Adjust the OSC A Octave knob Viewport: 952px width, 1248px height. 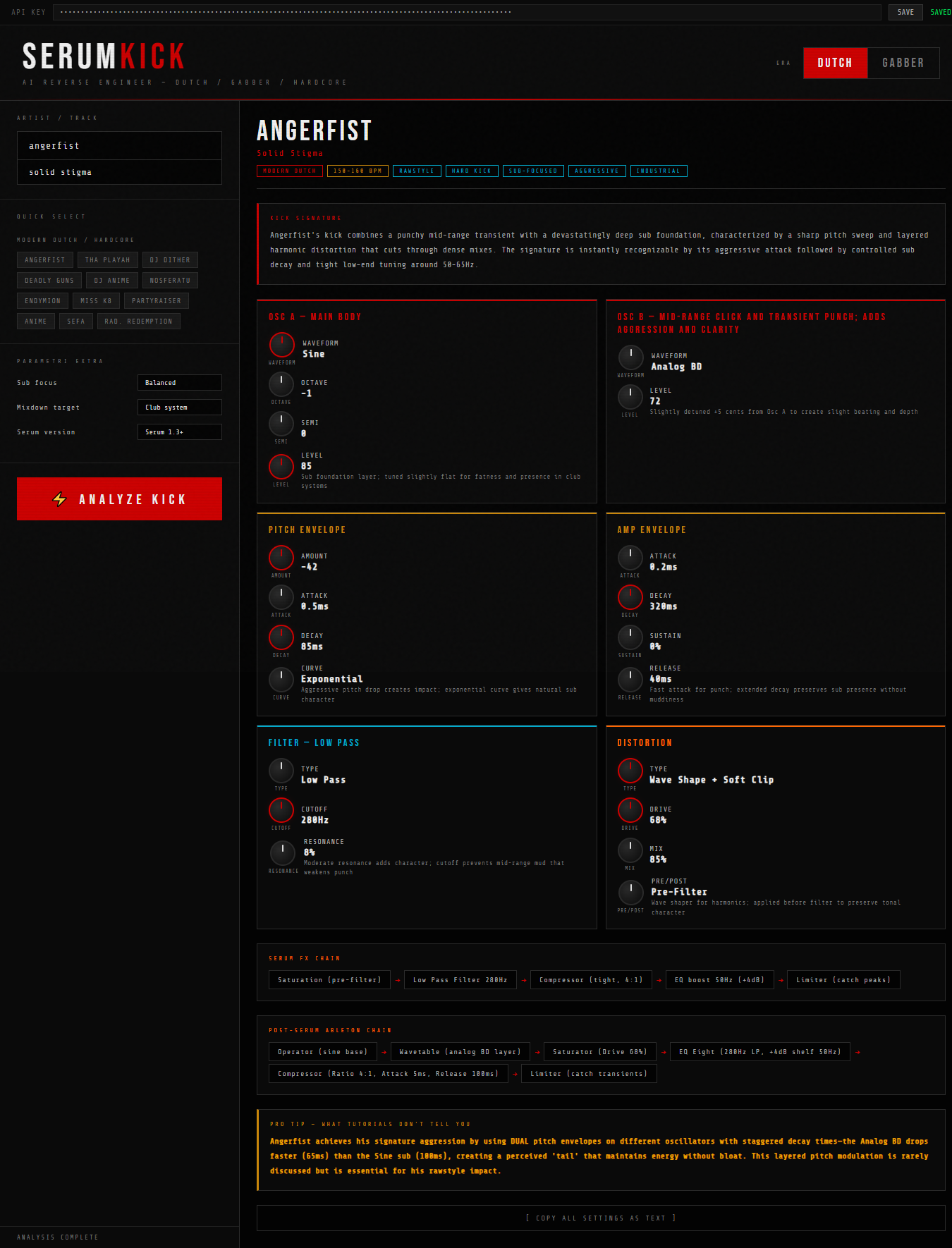(x=281, y=384)
